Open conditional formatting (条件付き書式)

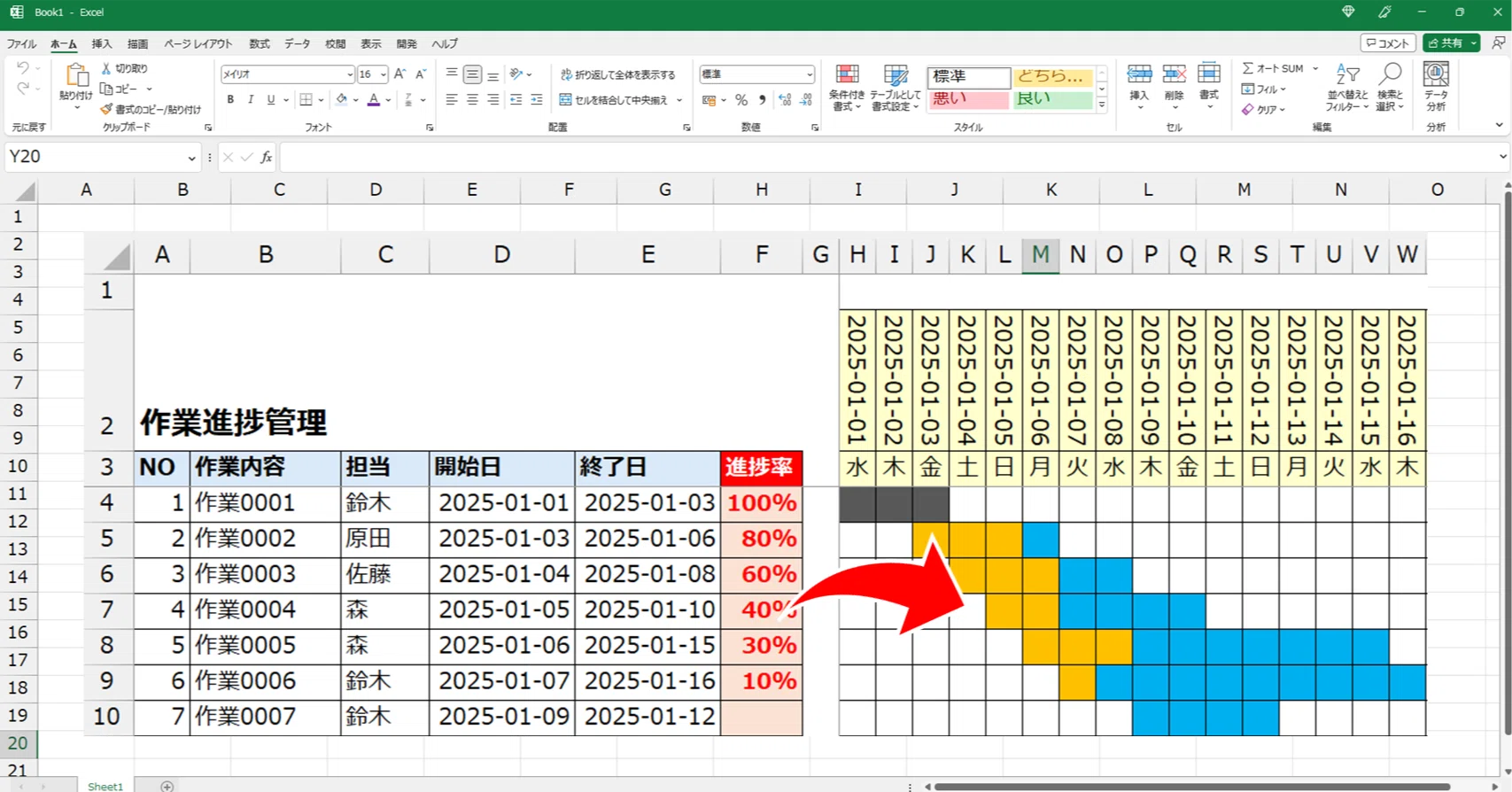(x=847, y=88)
